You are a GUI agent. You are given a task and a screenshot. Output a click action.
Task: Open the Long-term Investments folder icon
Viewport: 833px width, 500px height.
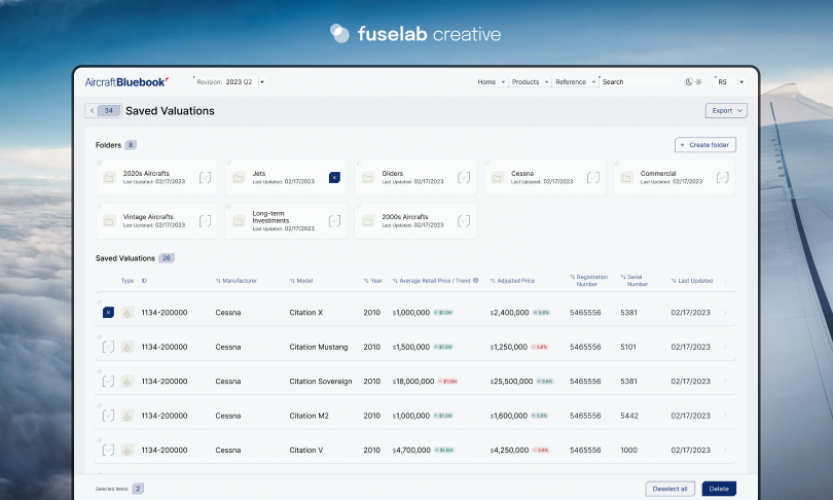(239, 221)
